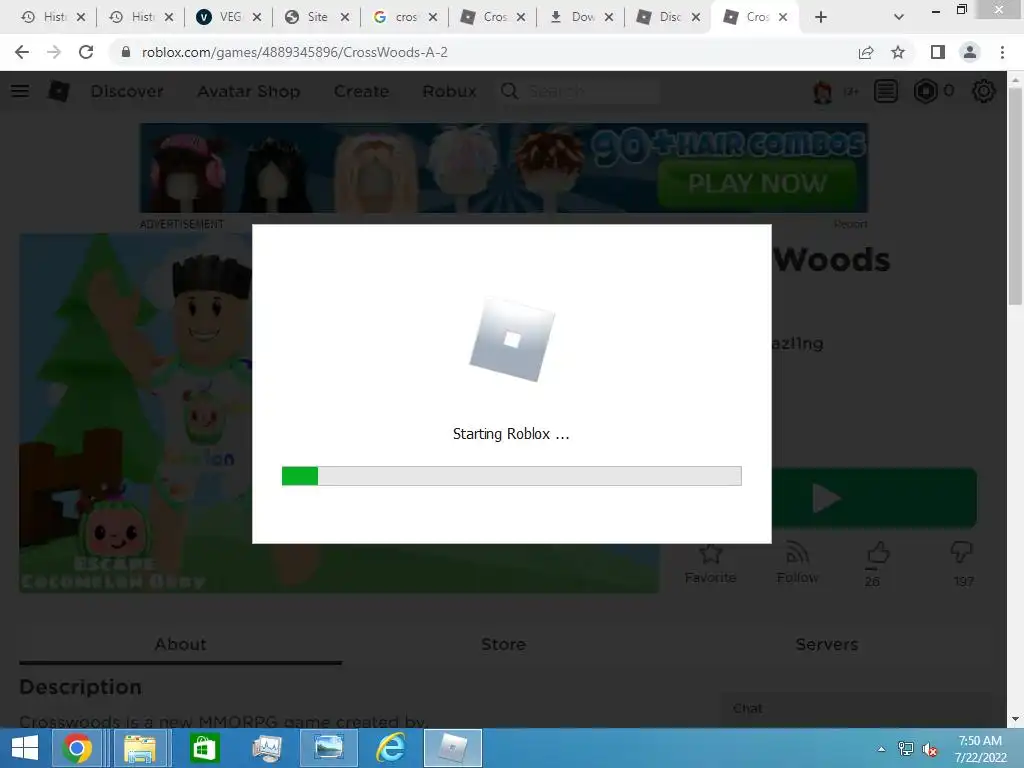The width and height of the screenshot is (1024, 768).
Task: Follow the CrossWoods game
Action: click(797, 563)
